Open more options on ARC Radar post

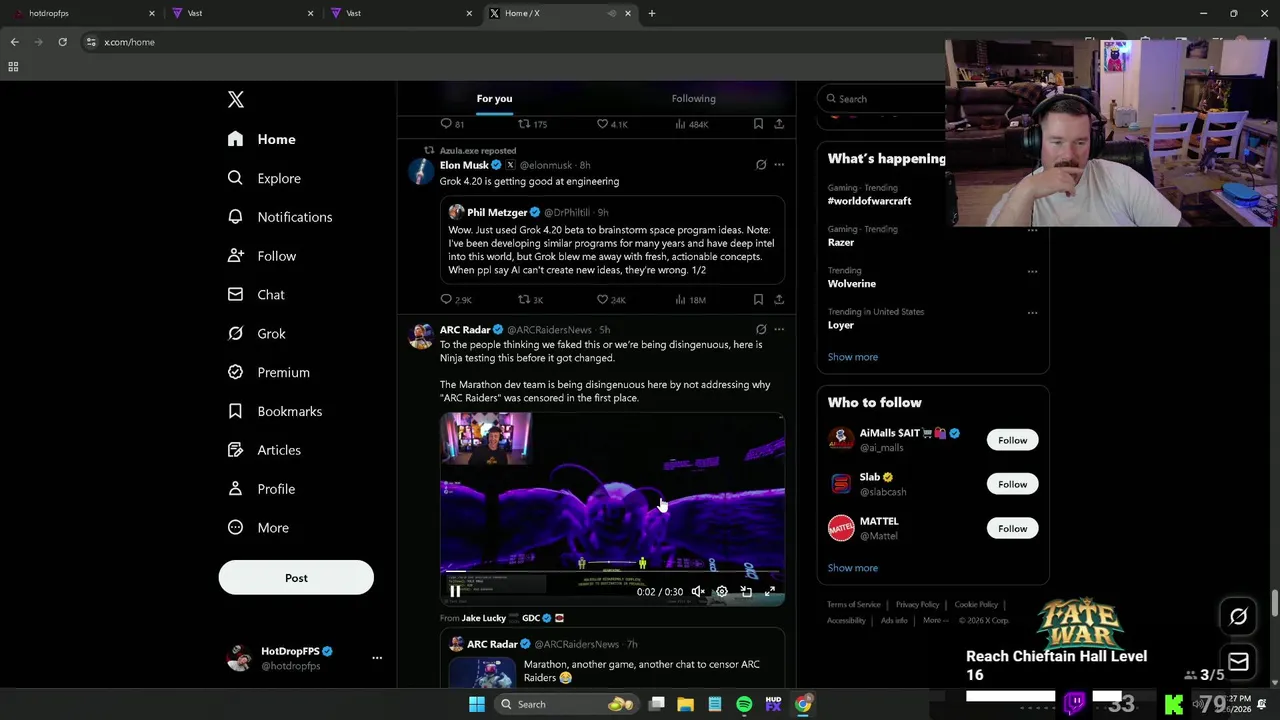tap(779, 329)
